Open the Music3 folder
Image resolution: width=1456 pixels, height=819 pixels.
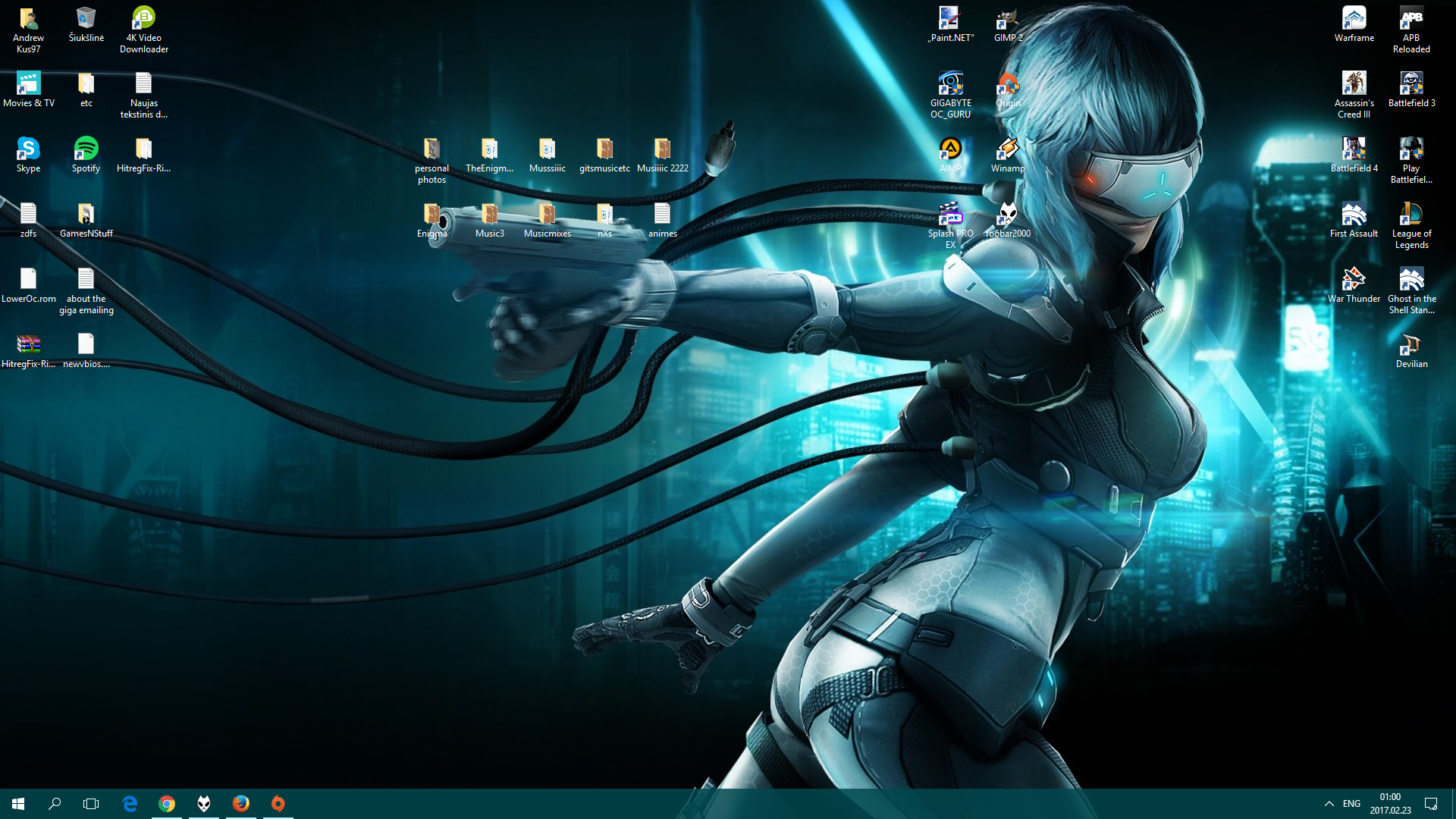489,221
